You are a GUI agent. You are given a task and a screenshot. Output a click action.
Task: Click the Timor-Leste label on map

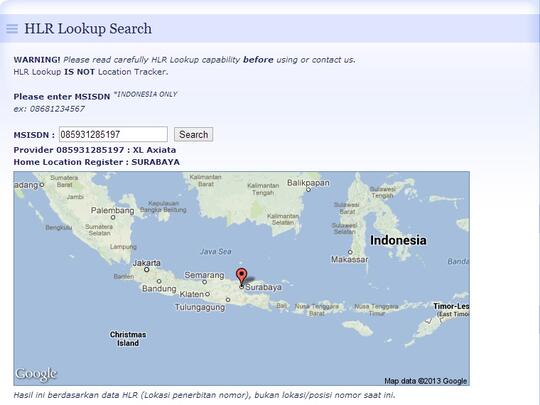(451, 306)
